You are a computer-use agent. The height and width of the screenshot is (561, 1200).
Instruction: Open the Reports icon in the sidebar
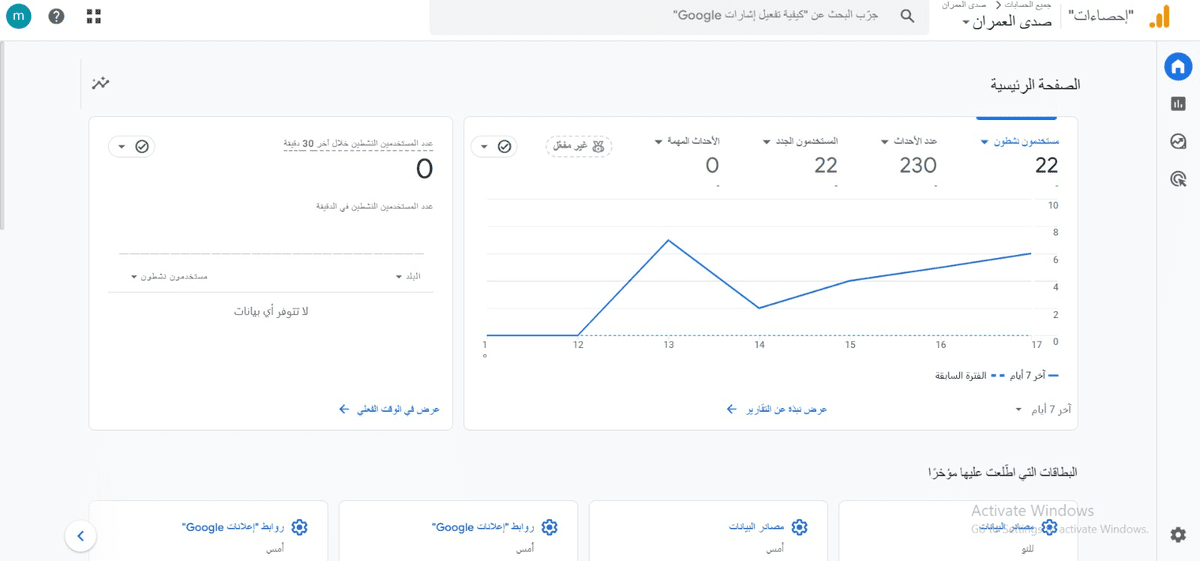1178,104
